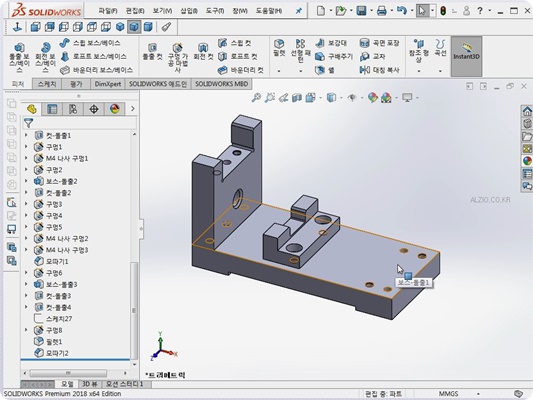Open the dropdown arrow under 선형 패턴
The image size is (533, 400).
[300, 71]
